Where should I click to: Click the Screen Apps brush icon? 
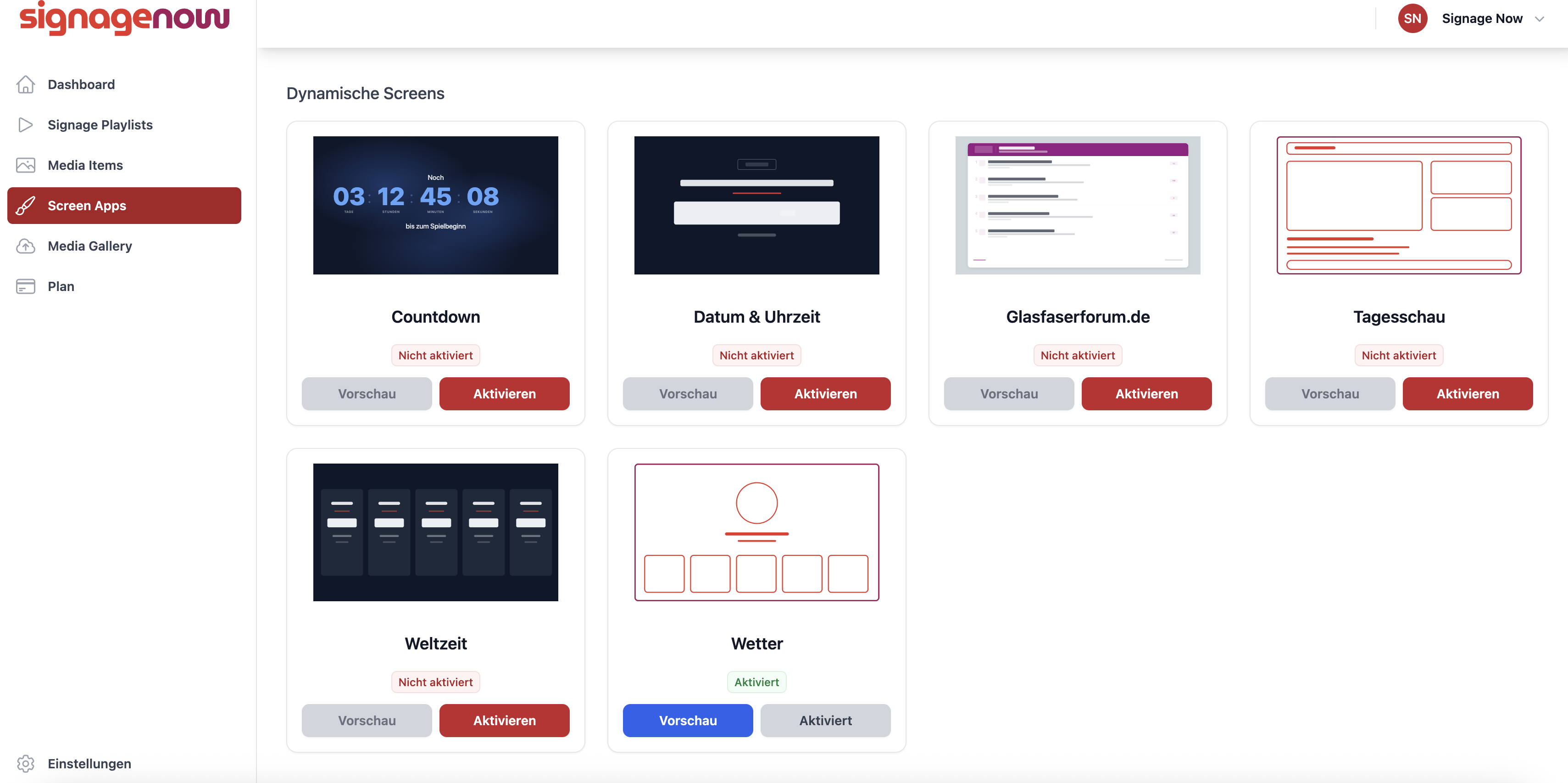pyautogui.click(x=26, y=206)
